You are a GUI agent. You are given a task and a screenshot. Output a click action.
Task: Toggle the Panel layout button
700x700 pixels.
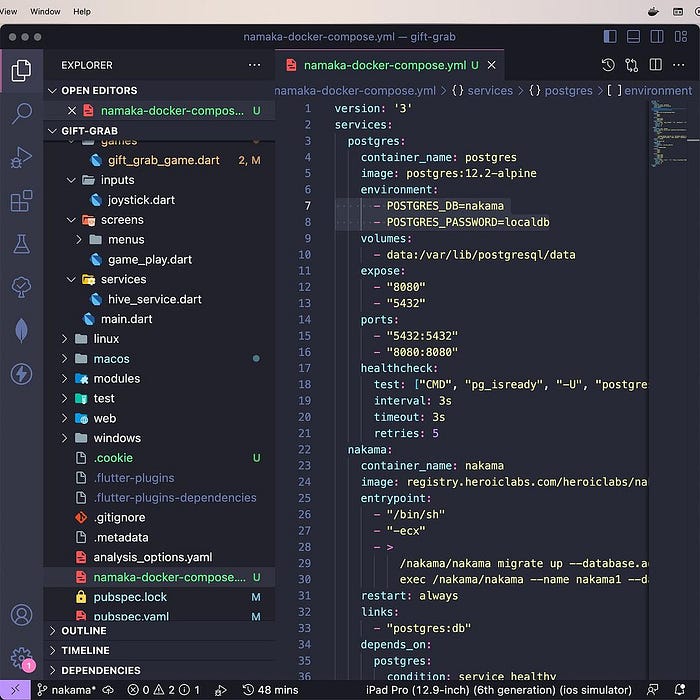click(x=634, y=37)
